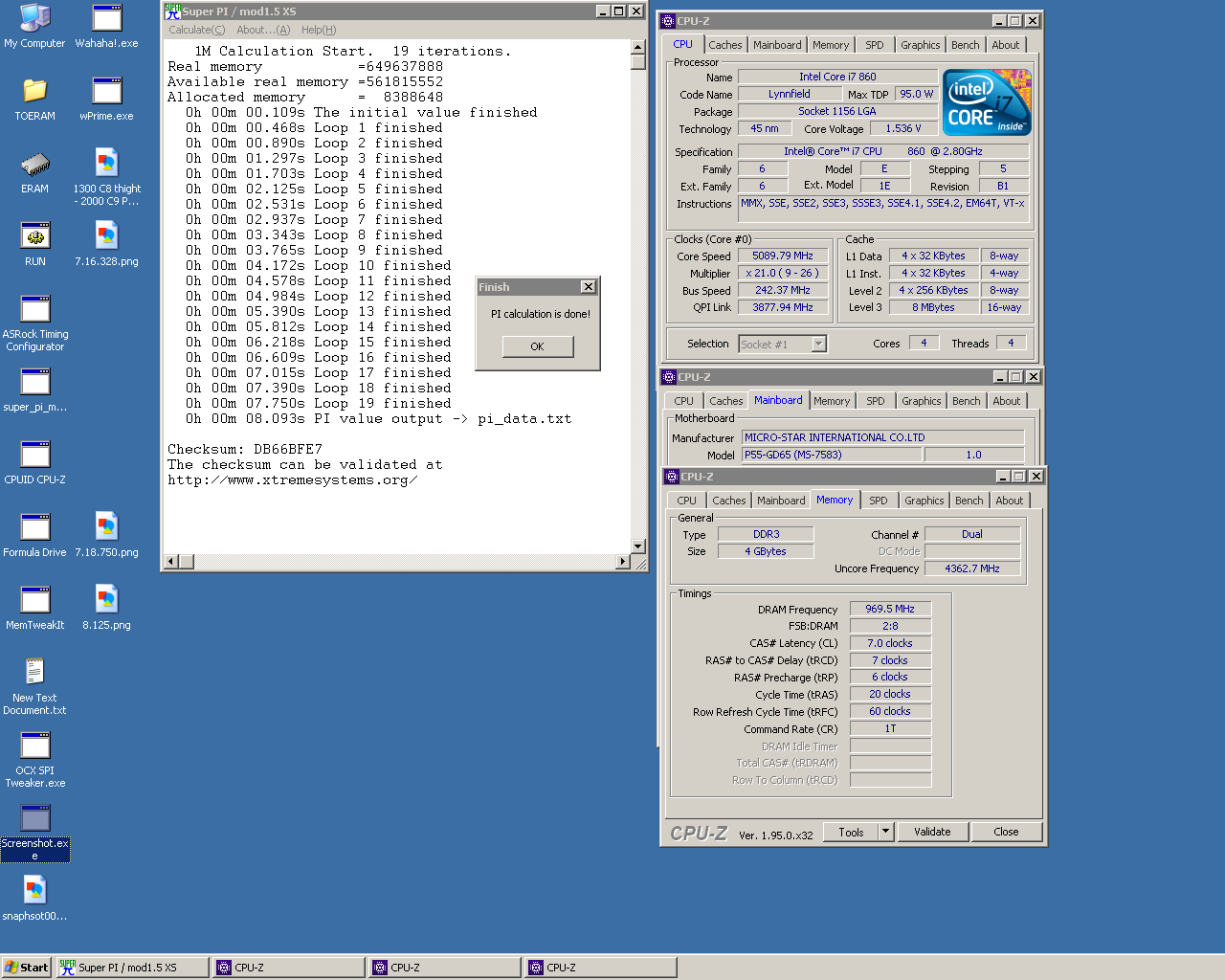
Task: Click Super PI vertical scrollbar down arrow
Action: tap(638, 546)
